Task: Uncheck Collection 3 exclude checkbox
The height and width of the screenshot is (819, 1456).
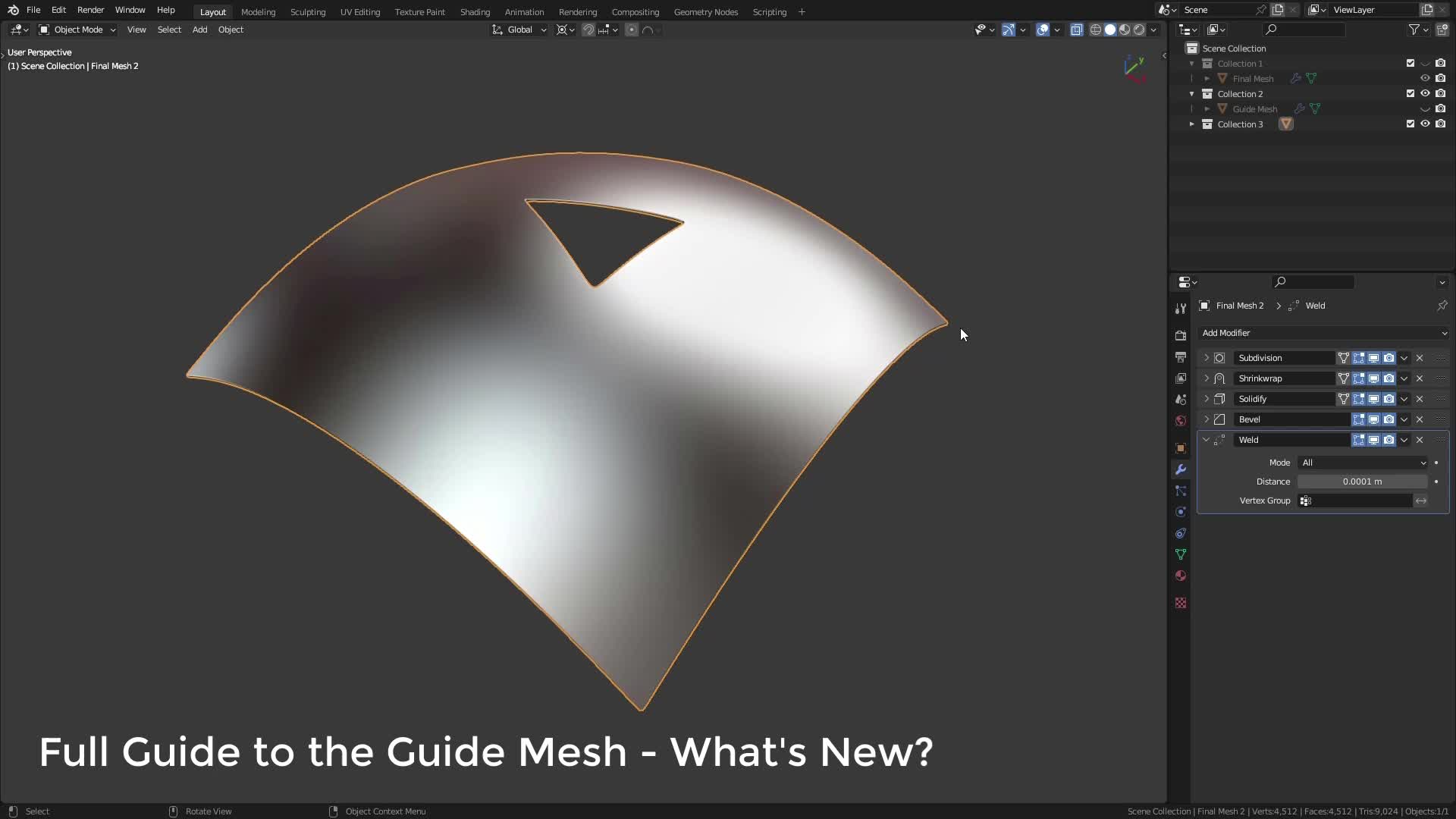Action: (1410, 124)
